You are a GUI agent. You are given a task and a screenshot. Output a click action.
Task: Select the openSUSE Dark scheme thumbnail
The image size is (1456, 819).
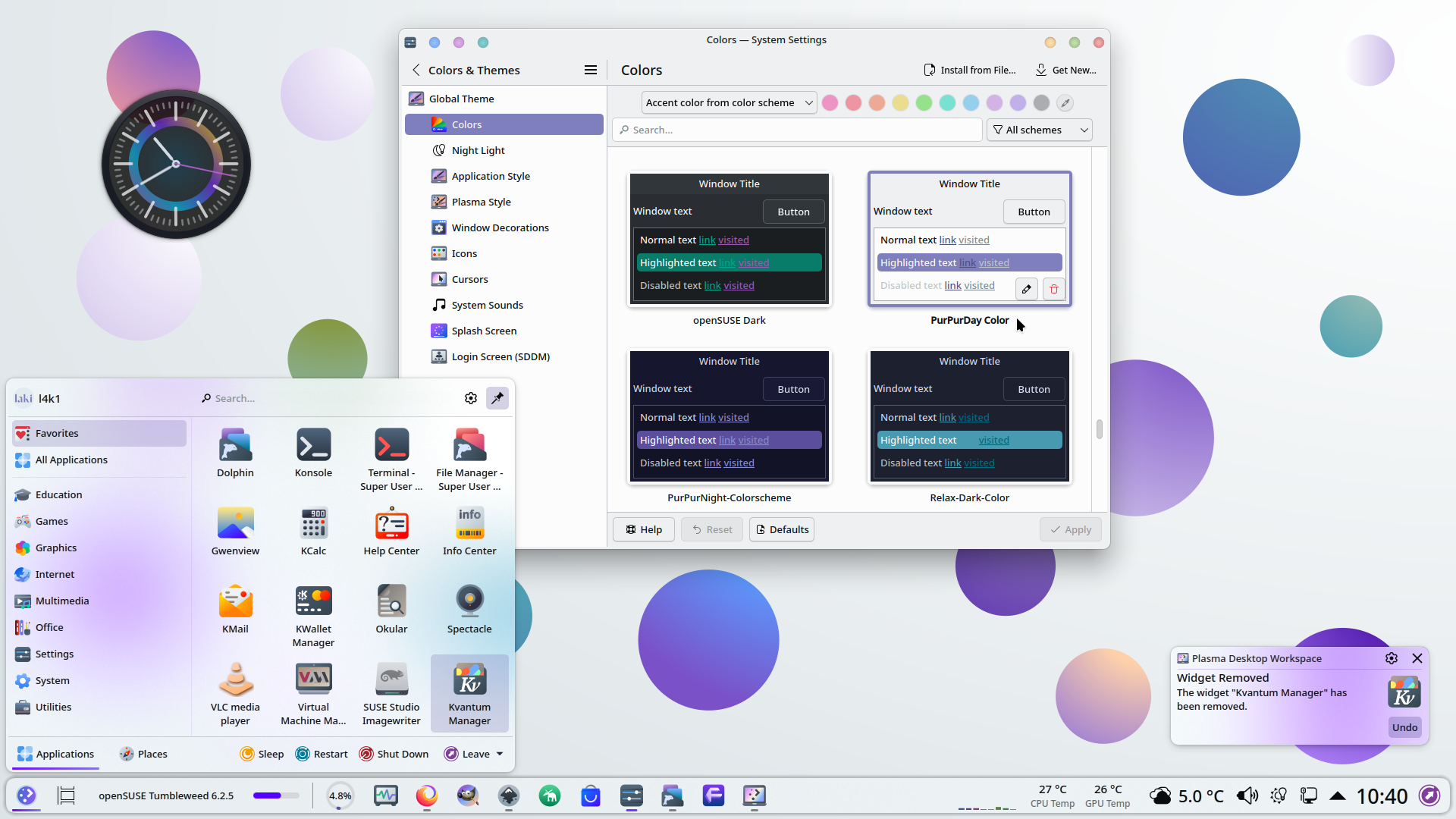coord(729,239)
